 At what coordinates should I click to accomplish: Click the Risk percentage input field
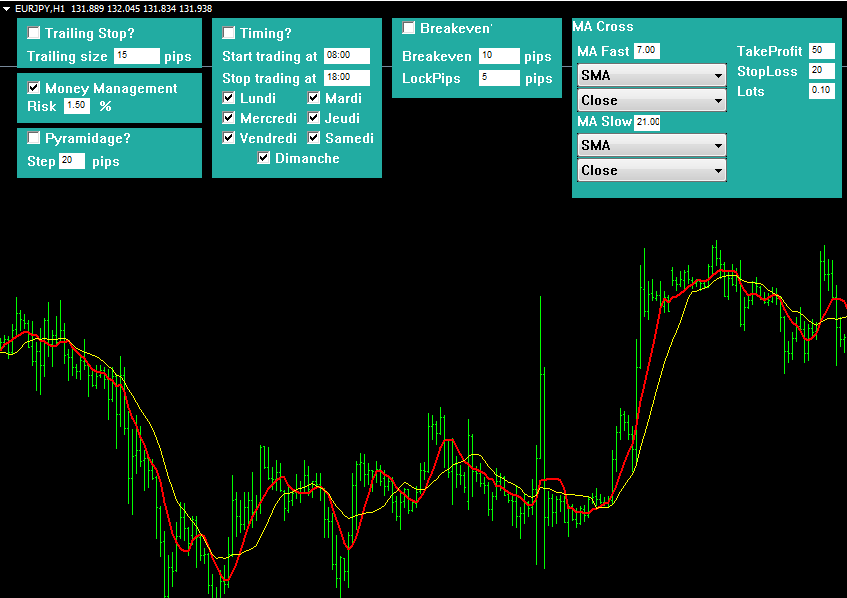pyautogui.click(x=76, y=105)
